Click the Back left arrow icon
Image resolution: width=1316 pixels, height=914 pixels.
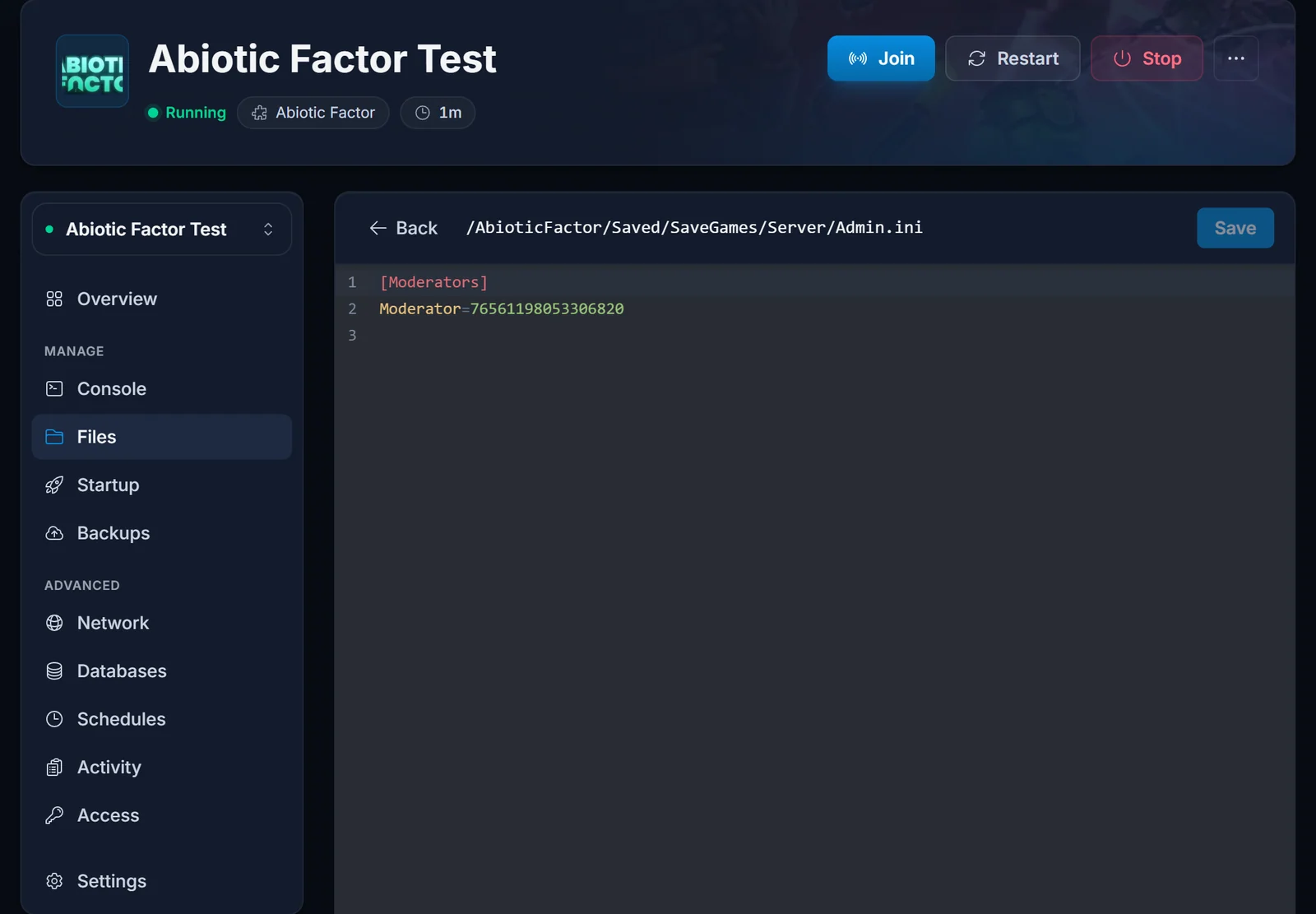pos(378,228)
